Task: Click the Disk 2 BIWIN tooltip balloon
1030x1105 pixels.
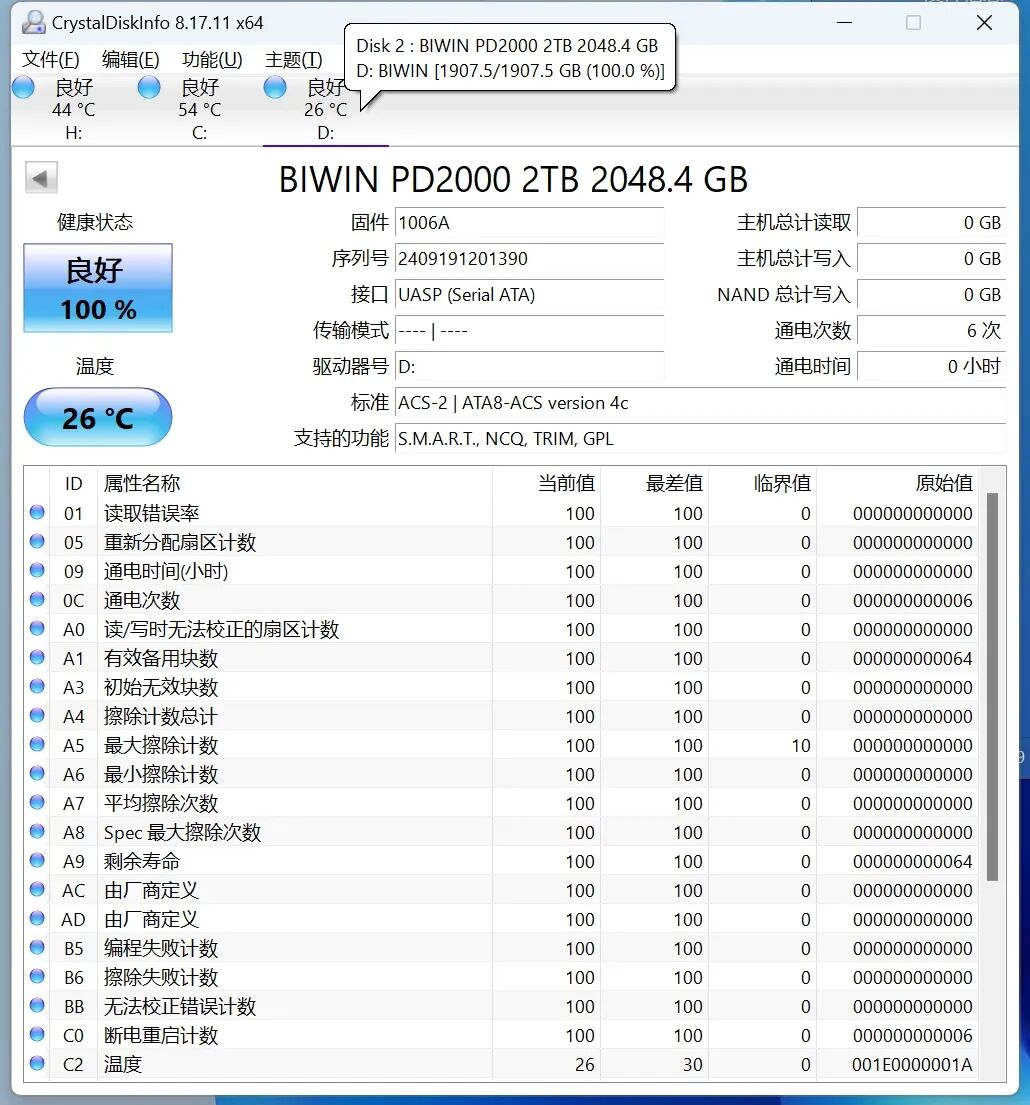Action: [511, 58]
